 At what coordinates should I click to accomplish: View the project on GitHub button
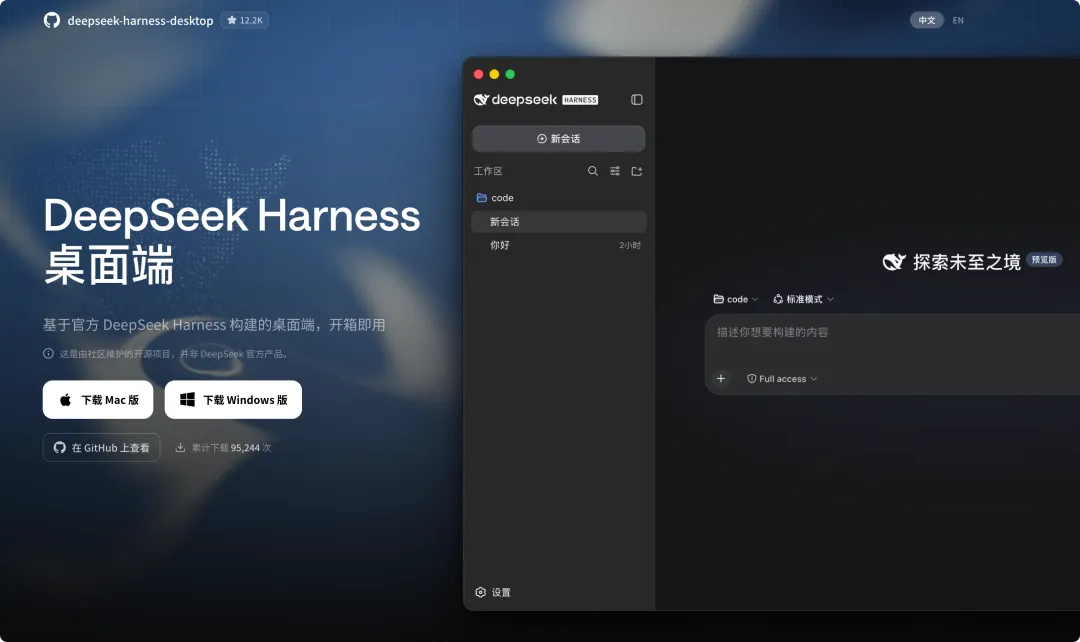click(x=101, y=448)
